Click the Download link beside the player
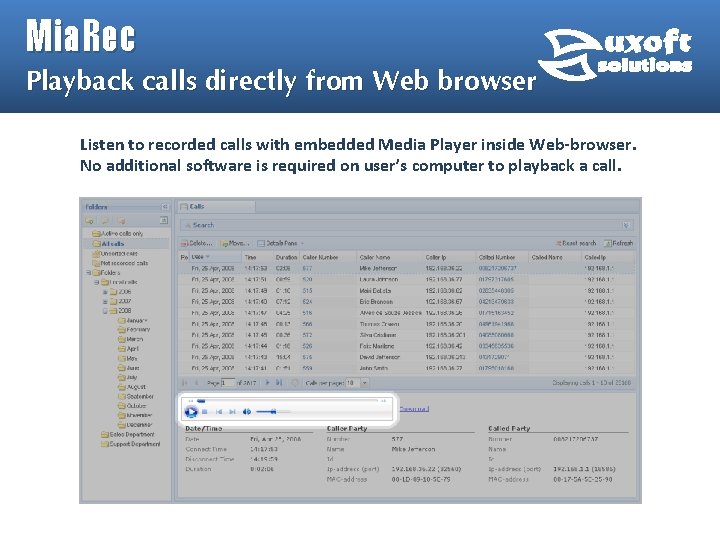 click(414, 409)
